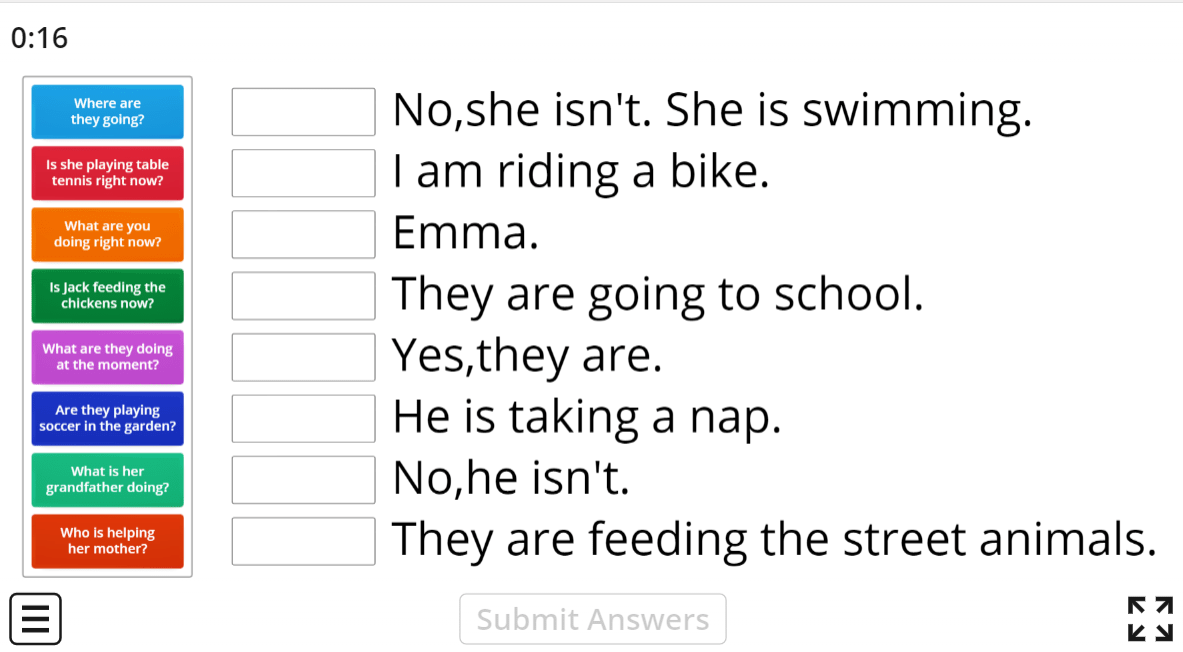
Task: Click the answer box beside 'No,he isn't.'
Action: coord(302,480)
